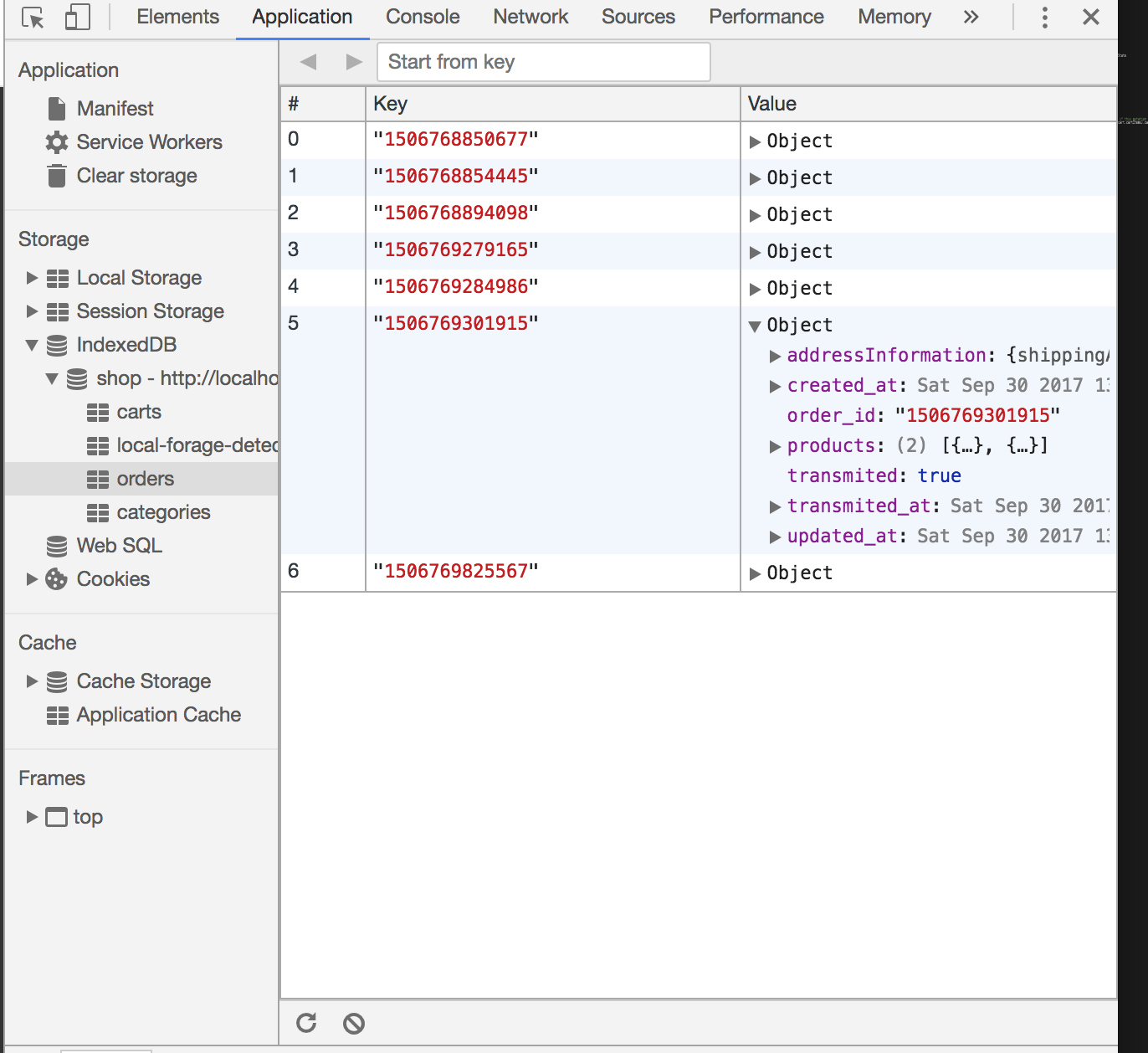Click the Start from key field
The width and height of the screenshot is (1148, 1053).
point(544,62)
